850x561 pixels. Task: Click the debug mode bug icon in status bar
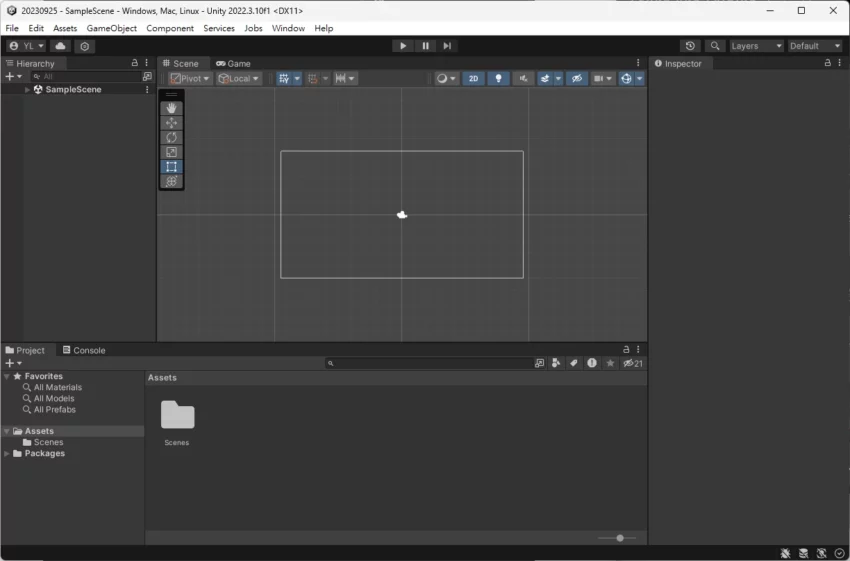pyautogui.click(x=785, y=553)
